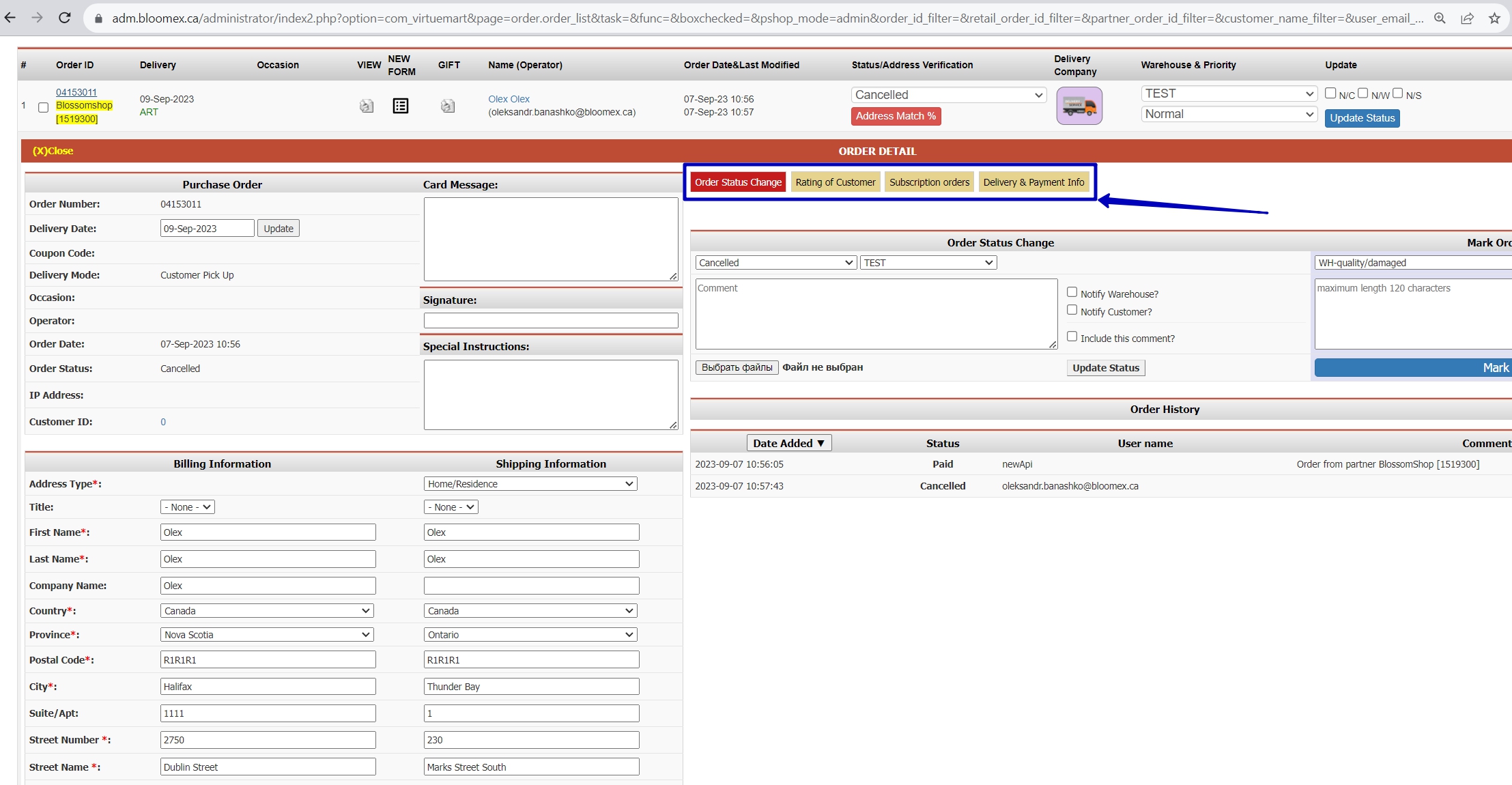Open order 04153011 link
The height and width of the screenshot is (785, 1512).
coord(76,92)
